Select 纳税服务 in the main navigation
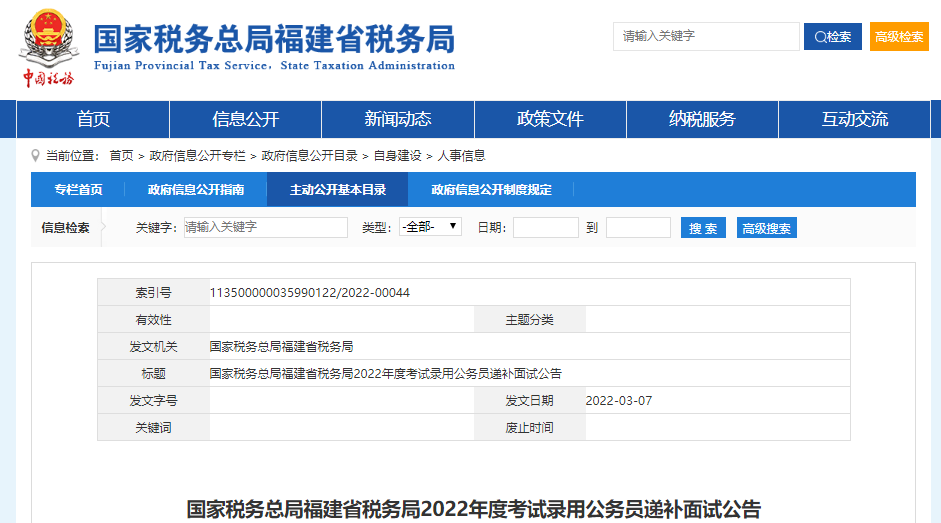 [702, 119]
